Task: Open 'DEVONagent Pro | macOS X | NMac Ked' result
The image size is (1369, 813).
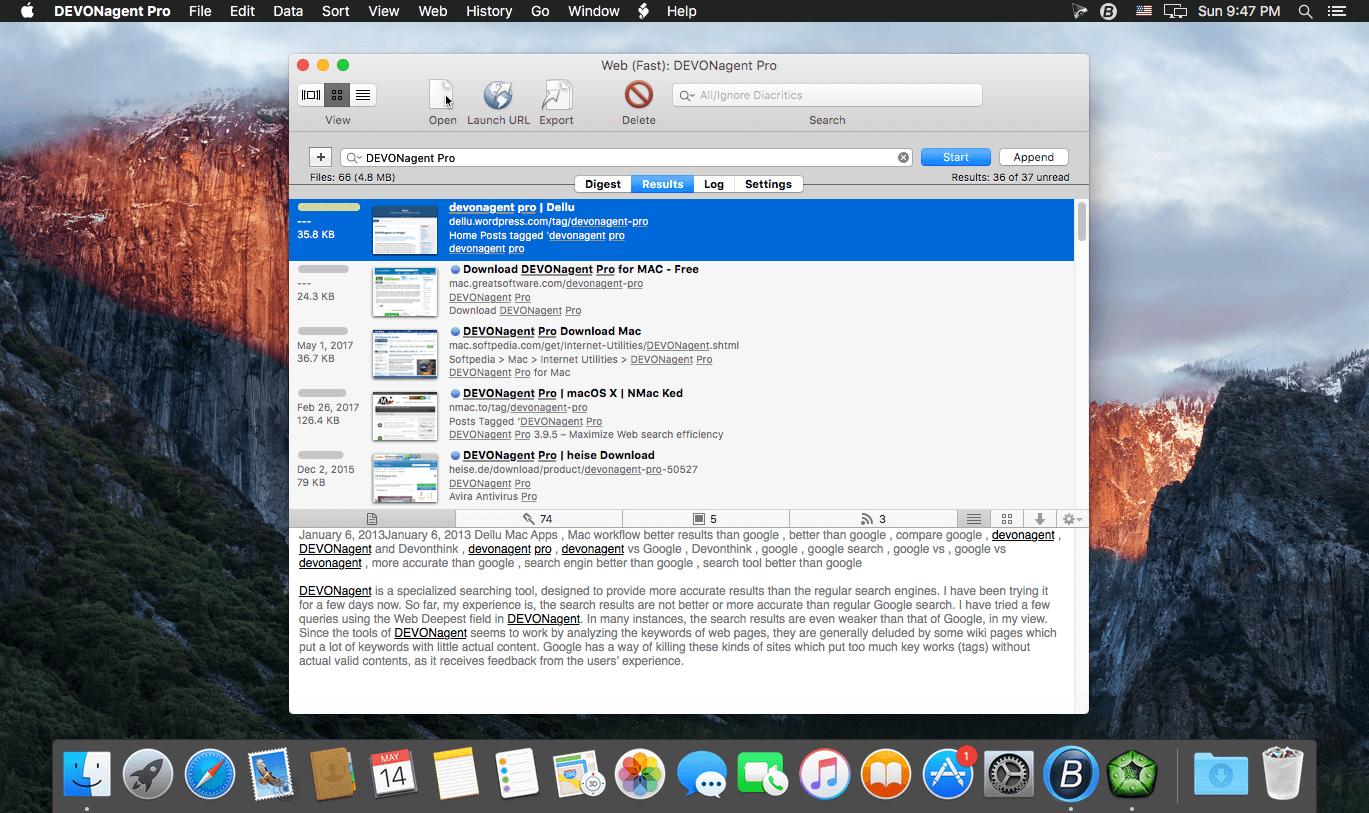Action: tap(681, 416)
